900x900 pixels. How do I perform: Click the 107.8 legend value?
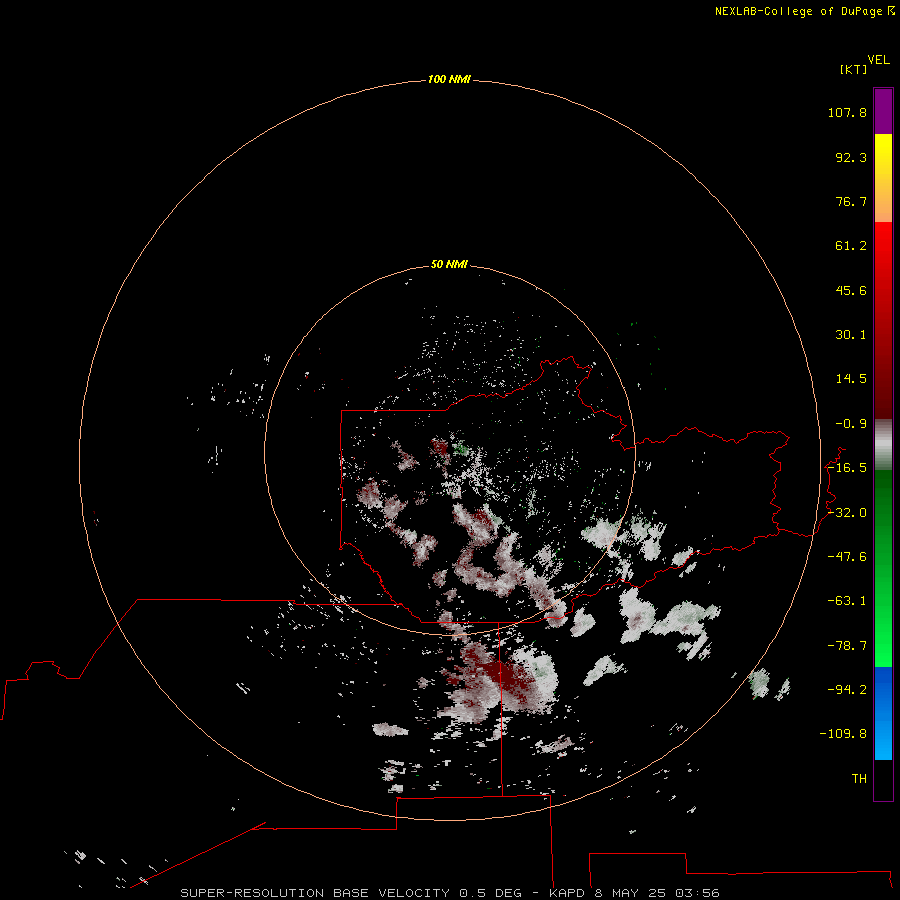coord(847,112)
